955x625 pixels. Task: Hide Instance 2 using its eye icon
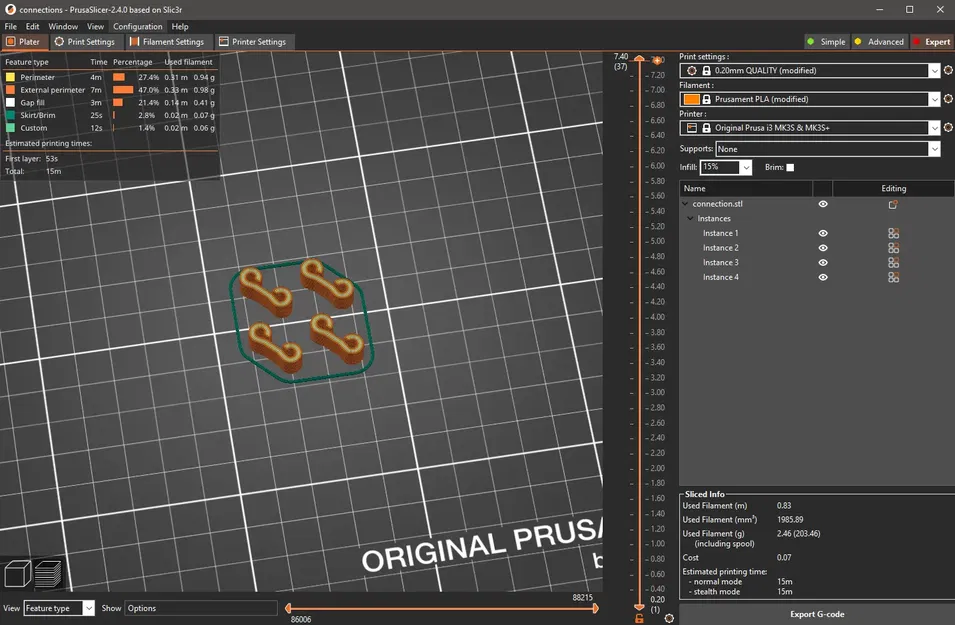click(x=823, y=248)
